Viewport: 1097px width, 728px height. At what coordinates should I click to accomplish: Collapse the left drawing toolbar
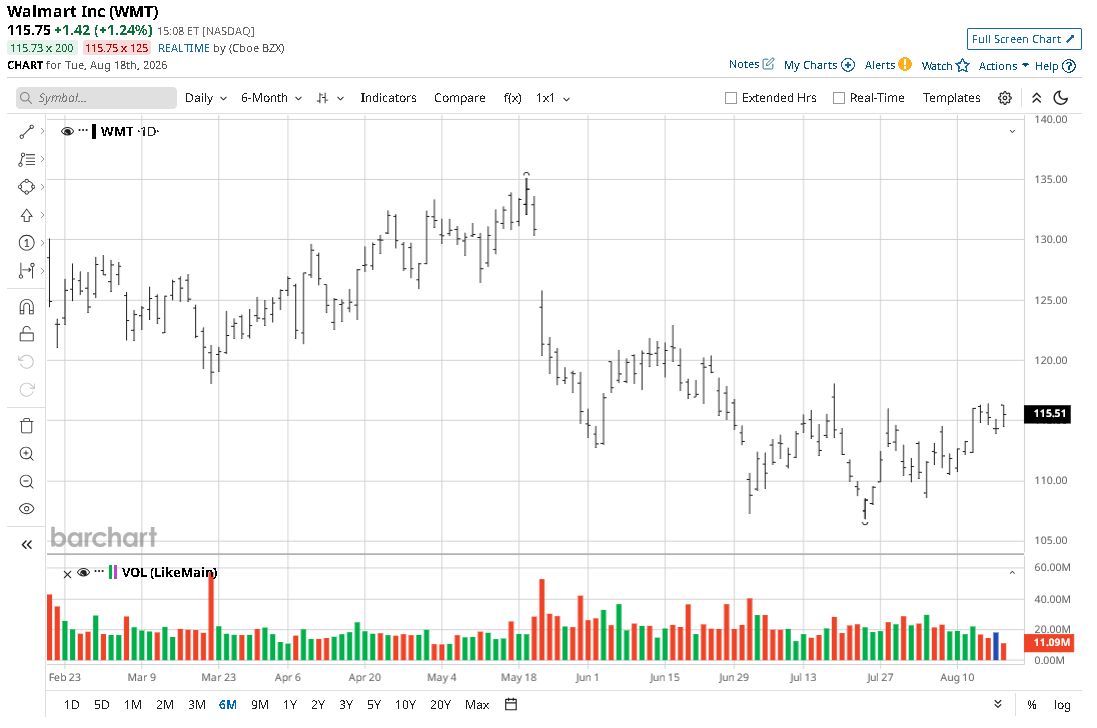27,544
